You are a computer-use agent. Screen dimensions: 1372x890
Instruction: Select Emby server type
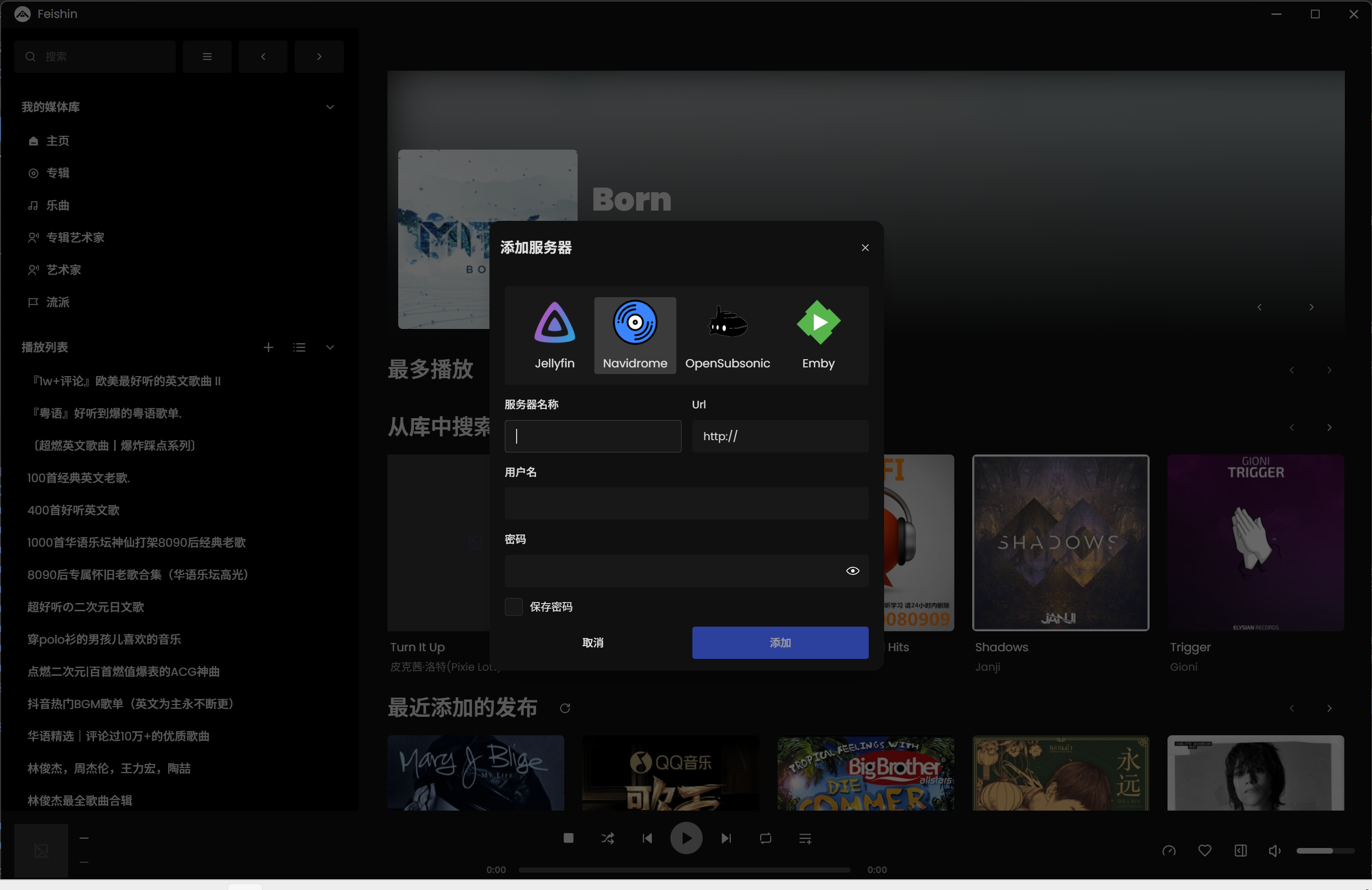(818, 336)
